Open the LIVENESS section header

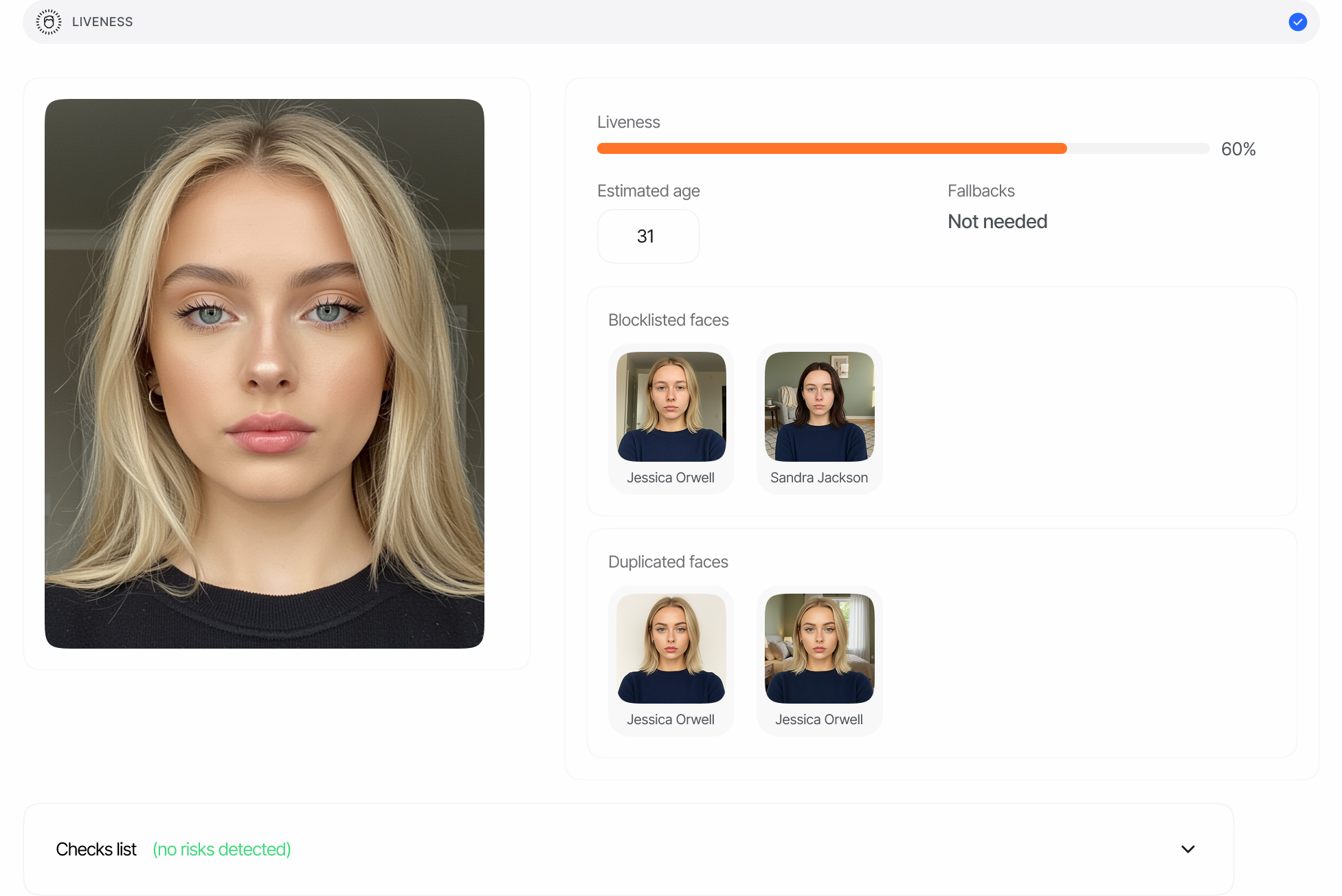tap(102, 22)
